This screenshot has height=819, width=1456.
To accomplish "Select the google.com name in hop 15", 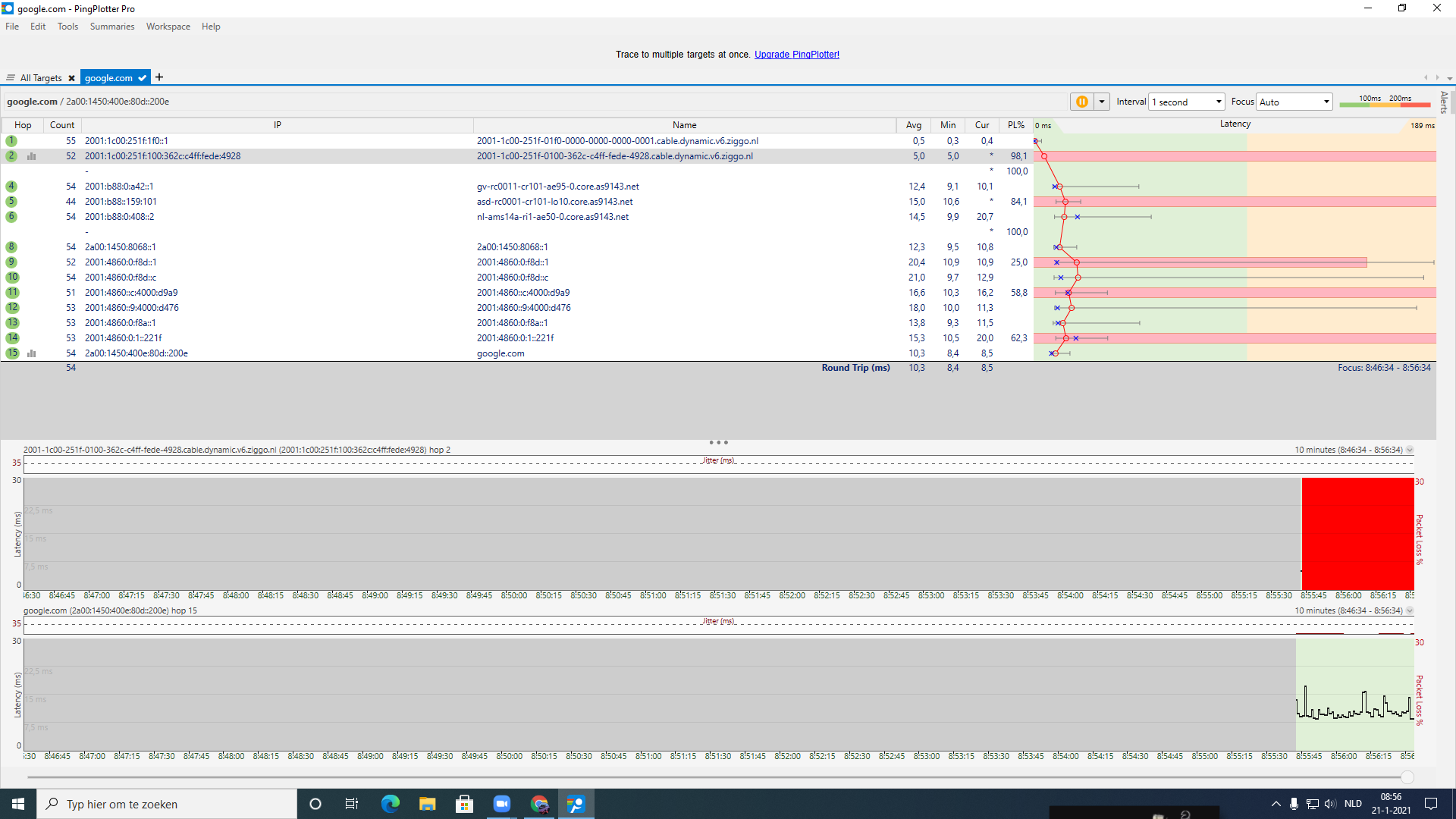I will [500, 353].
